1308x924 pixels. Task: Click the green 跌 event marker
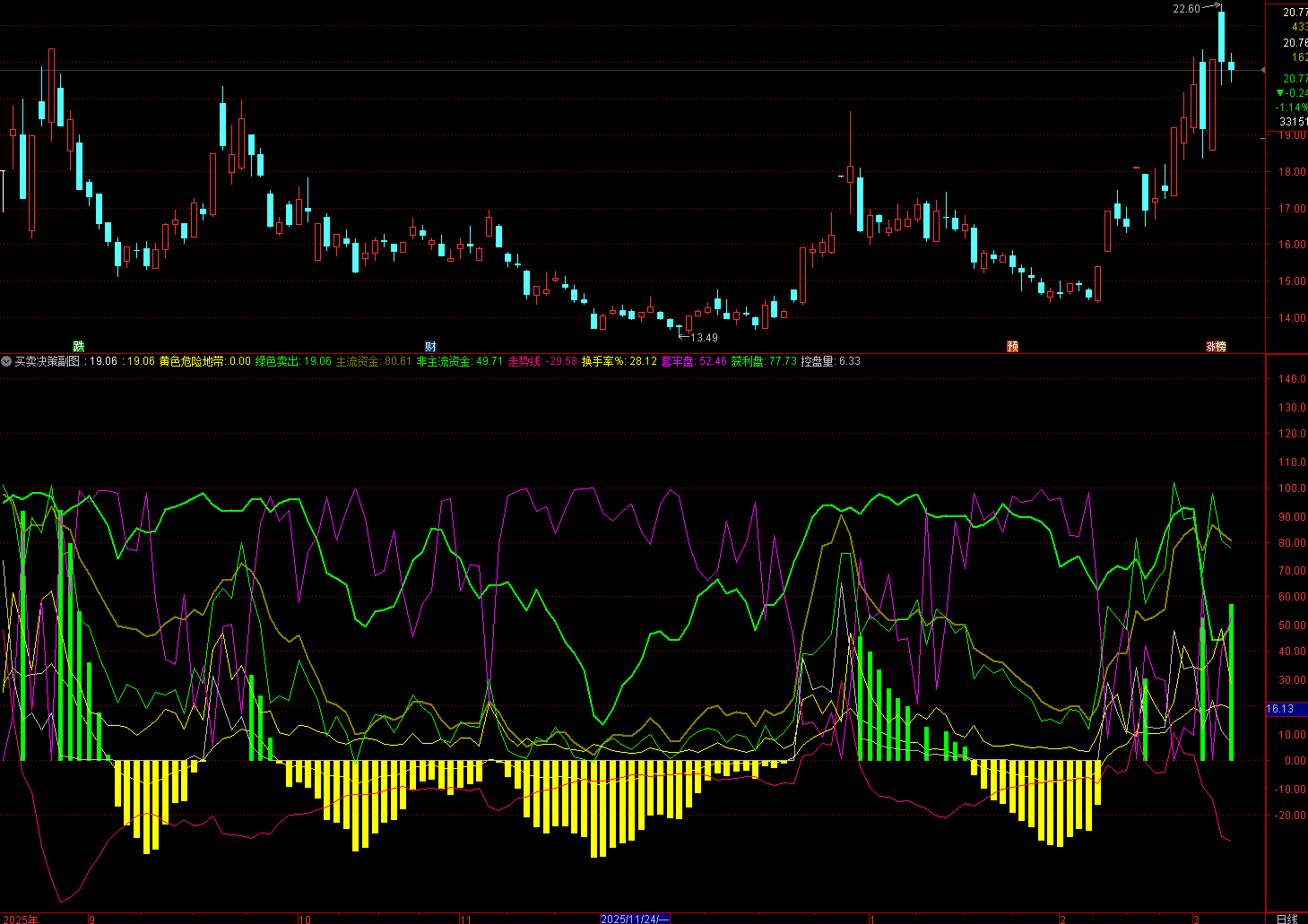[78, 346]
